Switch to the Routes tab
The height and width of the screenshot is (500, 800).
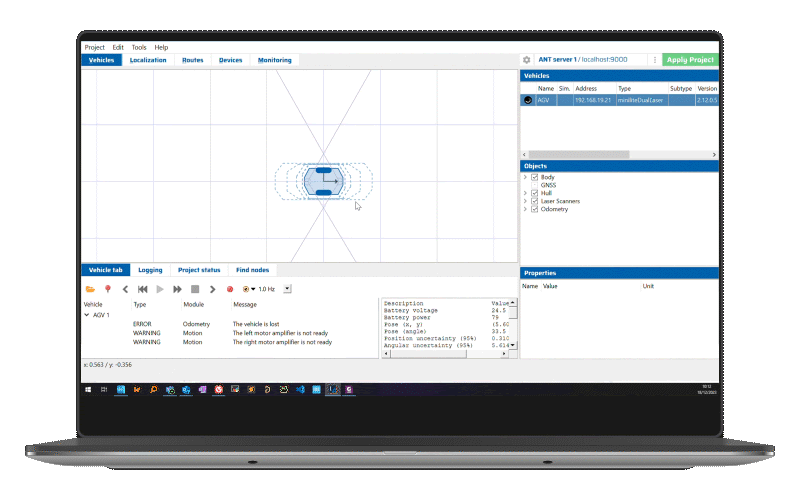point(193,60)
